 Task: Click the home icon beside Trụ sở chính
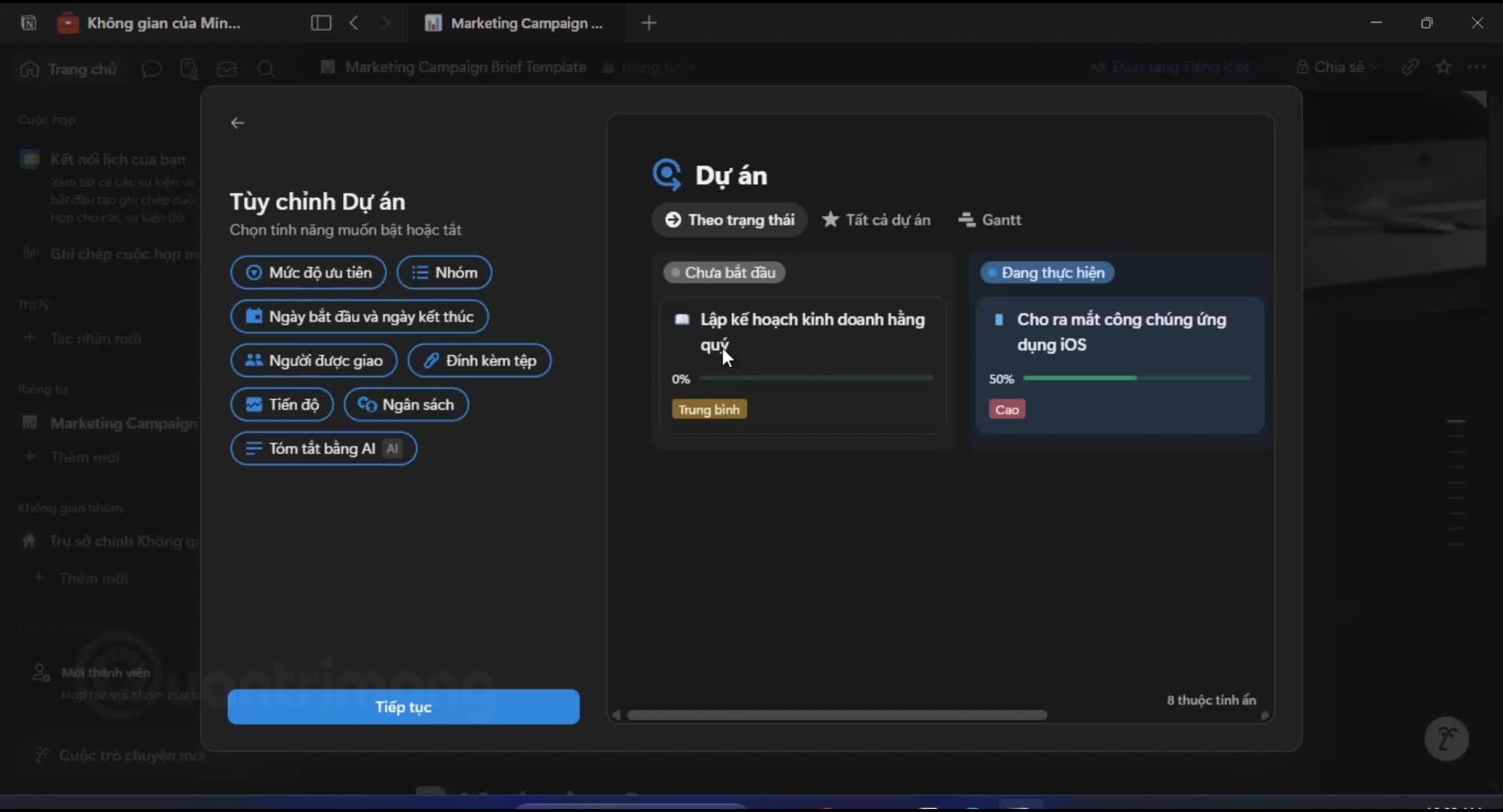point(29,541)
